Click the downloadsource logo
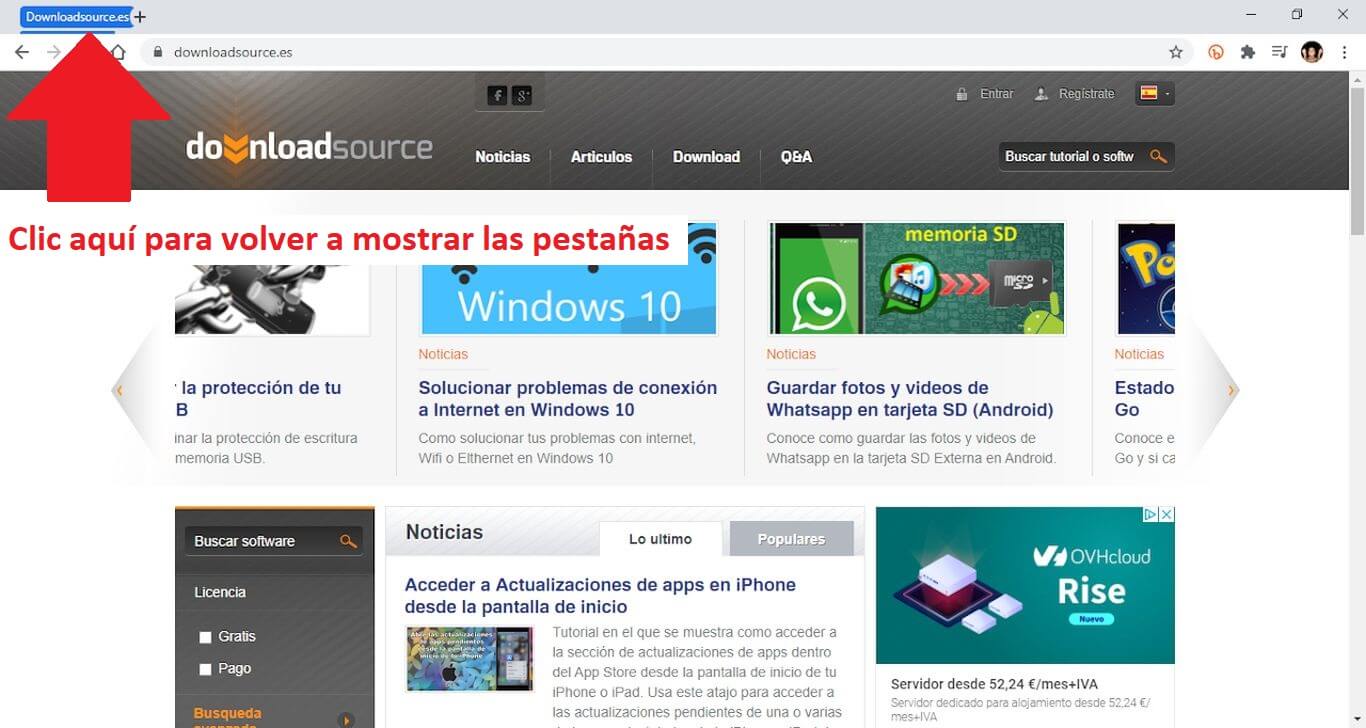The image size is (1366, 728). (x=309, y=147)
